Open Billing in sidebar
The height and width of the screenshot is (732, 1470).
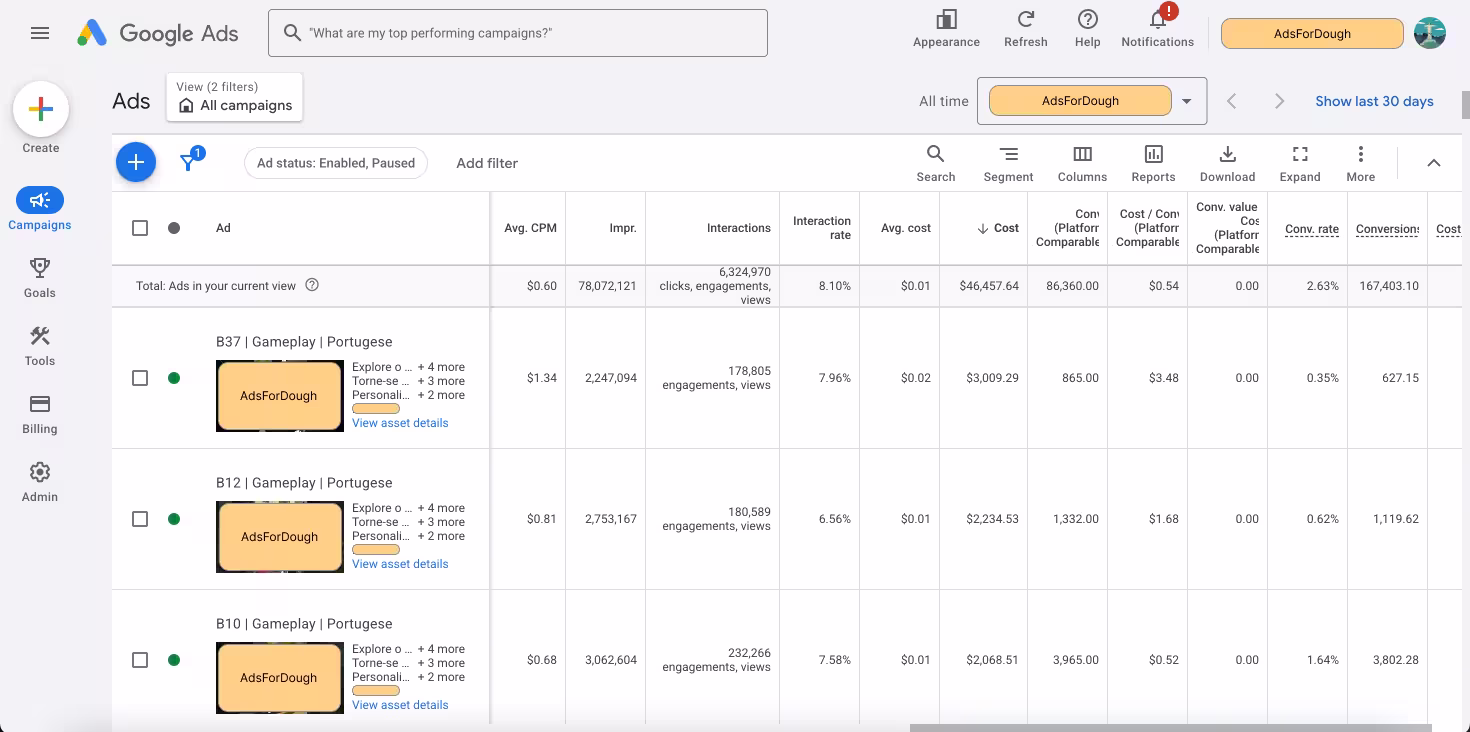click(40, 413)
